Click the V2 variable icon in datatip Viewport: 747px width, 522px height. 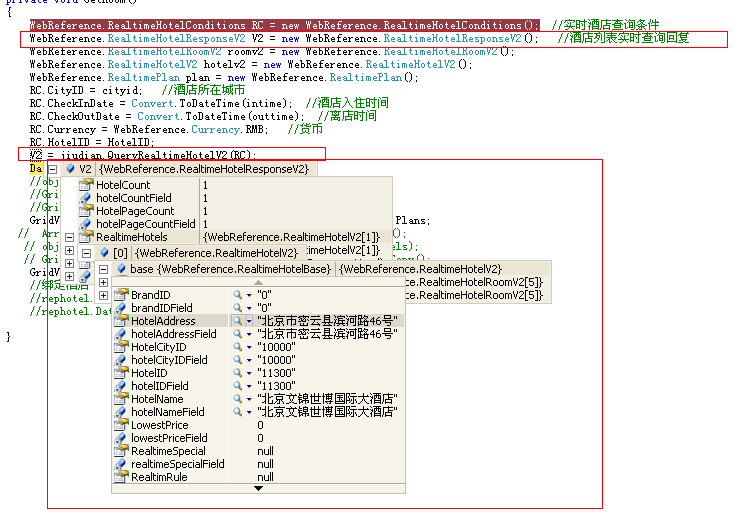pos(71,169)
